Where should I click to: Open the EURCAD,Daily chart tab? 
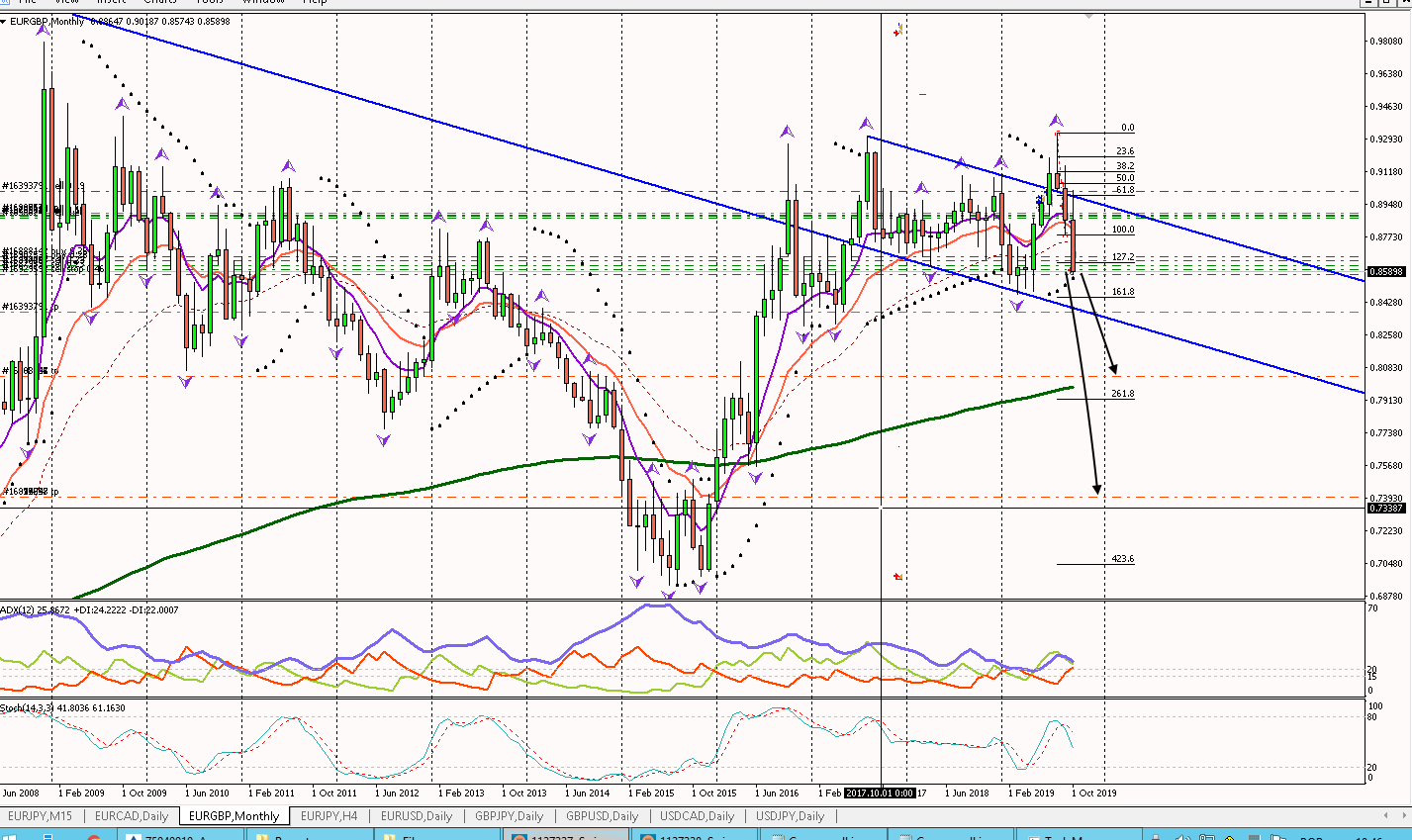tap(132, 816)
